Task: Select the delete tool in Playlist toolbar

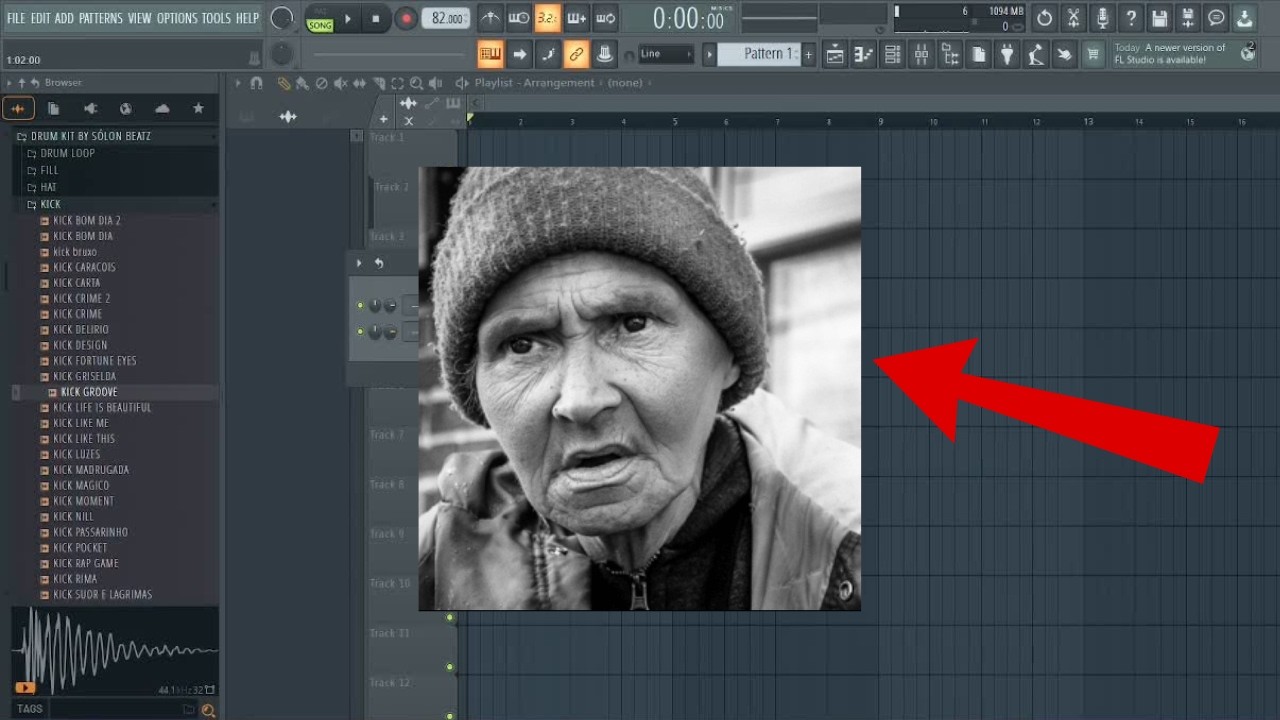Action: coord(321,83)
